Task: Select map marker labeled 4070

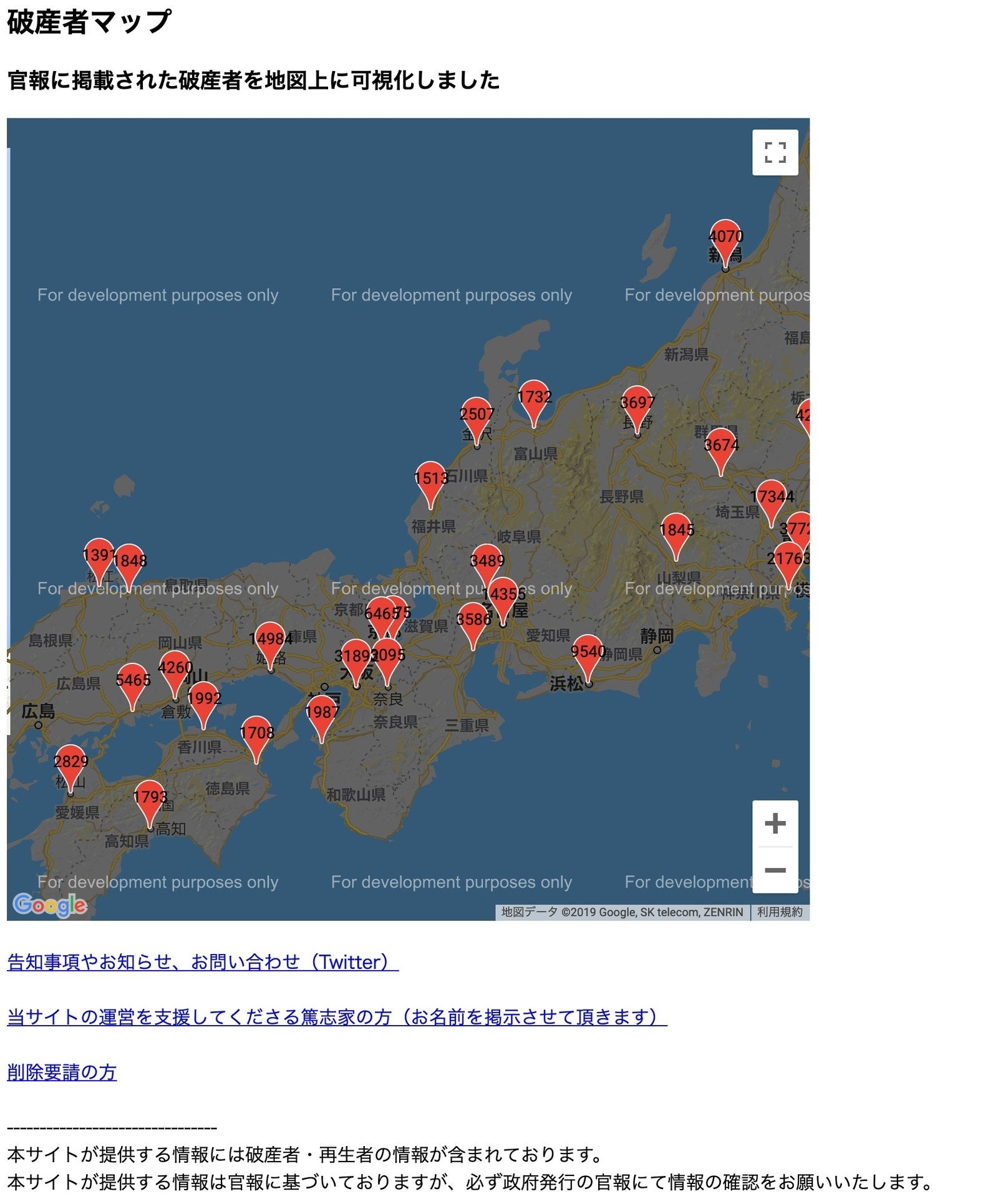Action: coord(725,243)
